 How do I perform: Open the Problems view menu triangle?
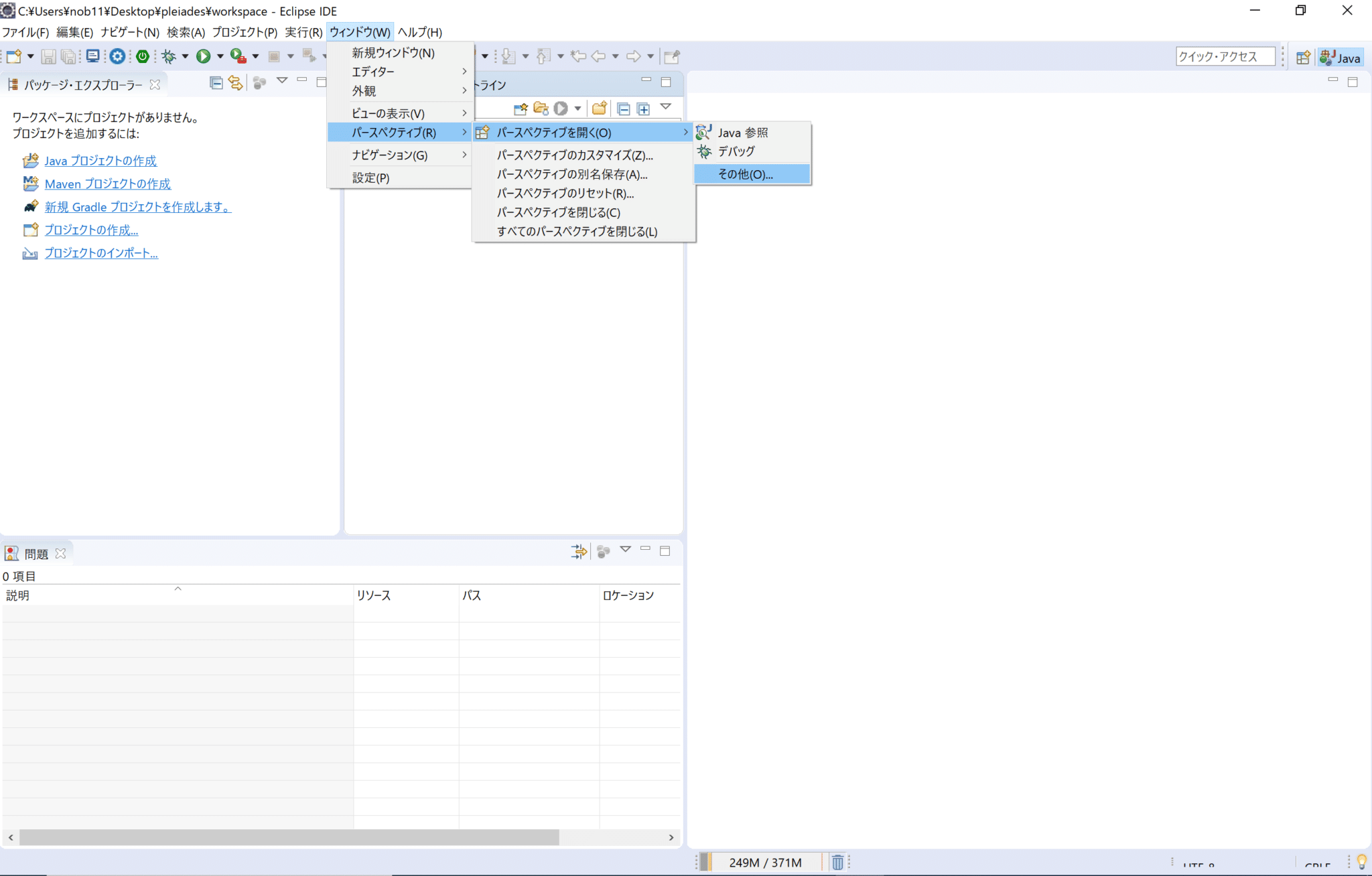(624, 551)
